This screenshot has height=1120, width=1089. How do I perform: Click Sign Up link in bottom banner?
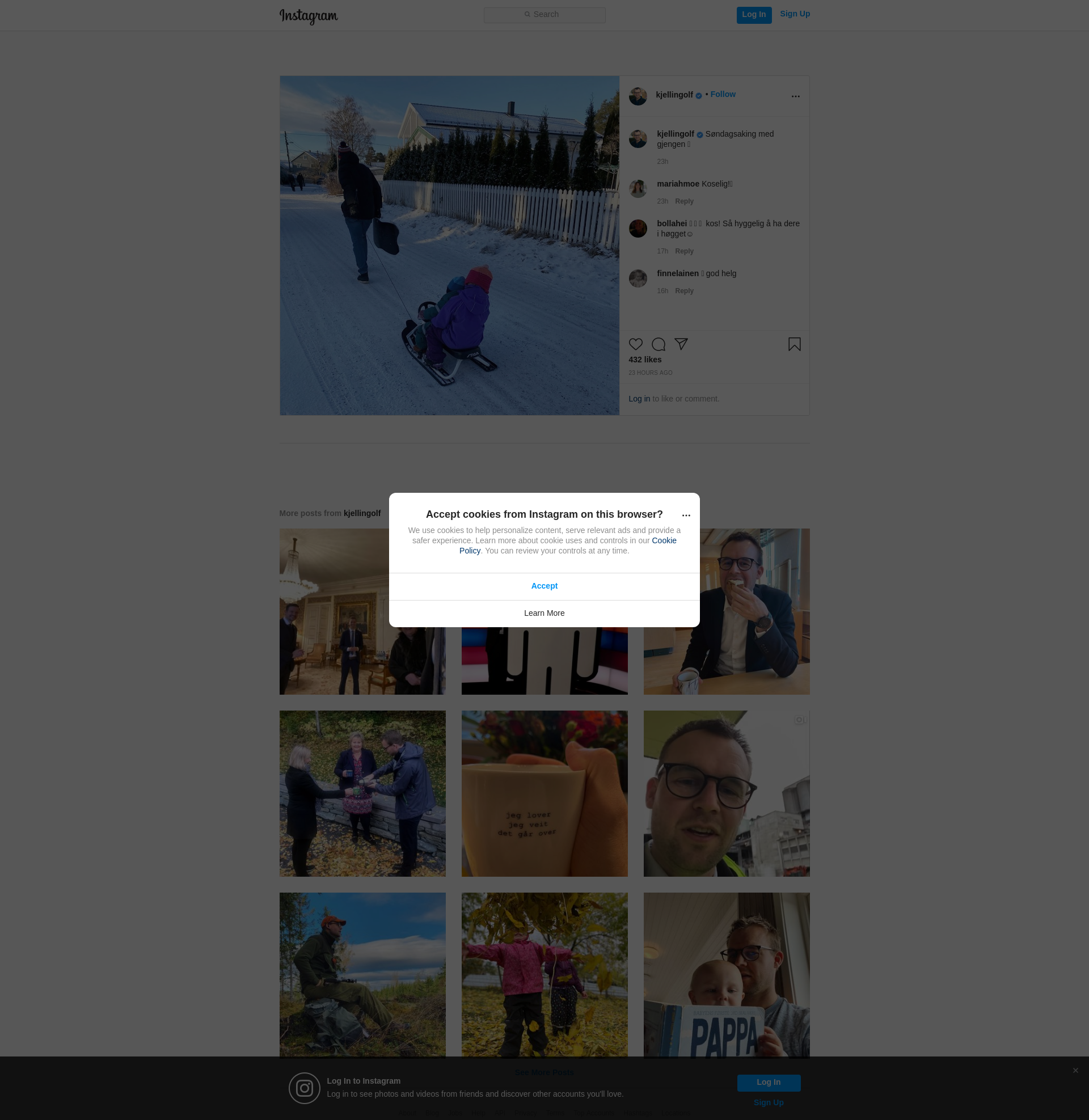[x=769, y=1103]
